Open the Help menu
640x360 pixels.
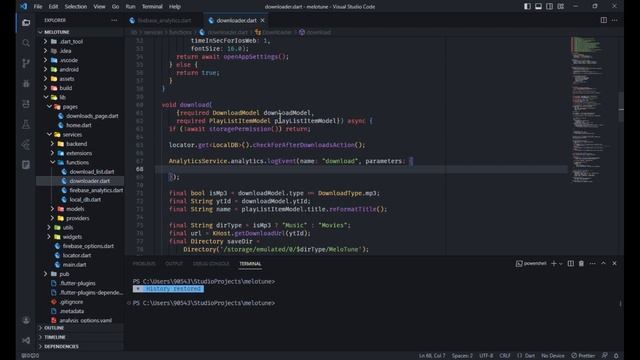[175, 7]
